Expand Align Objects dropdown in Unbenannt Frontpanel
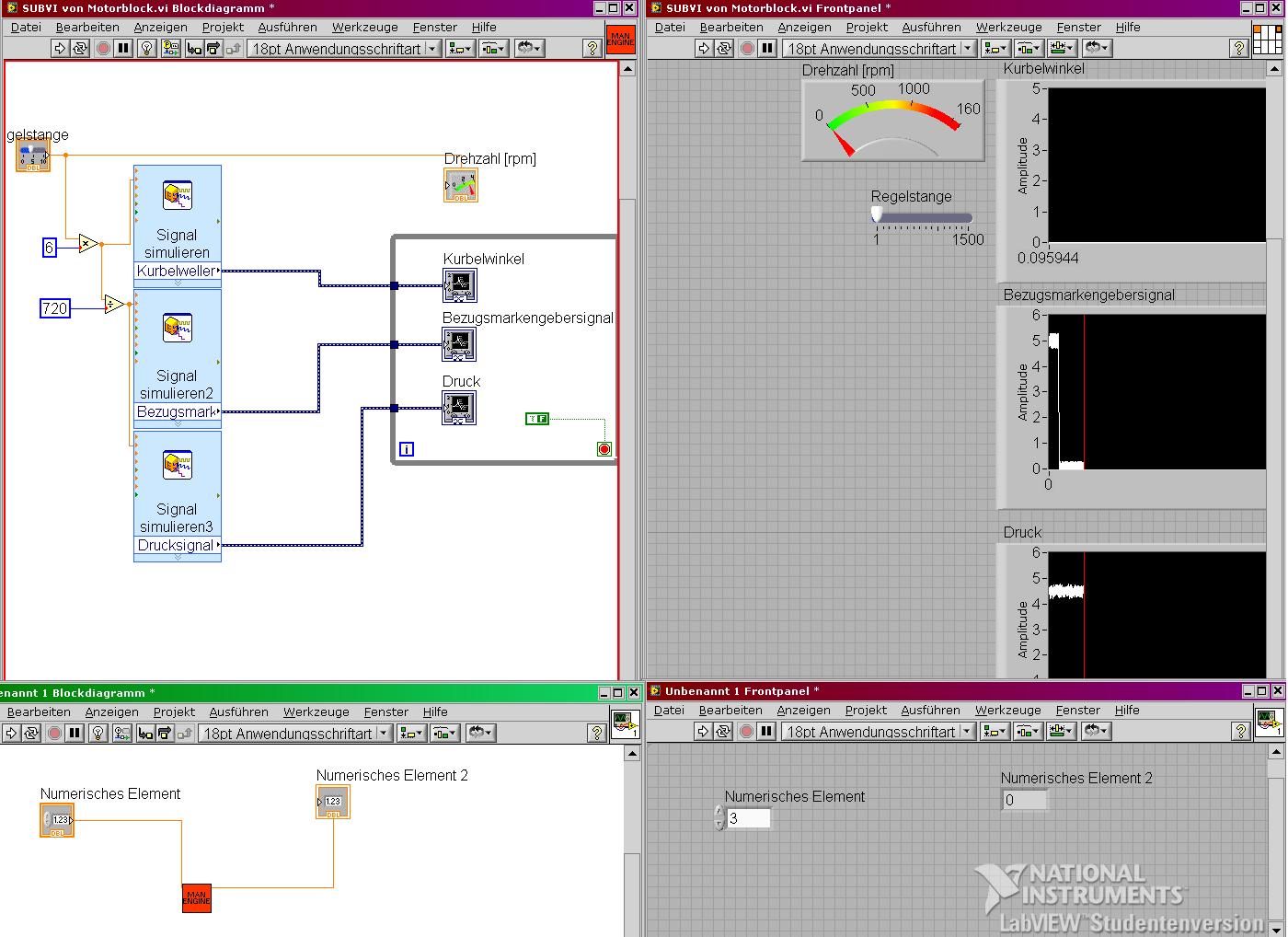1288x937 pixels. (995, 732)
